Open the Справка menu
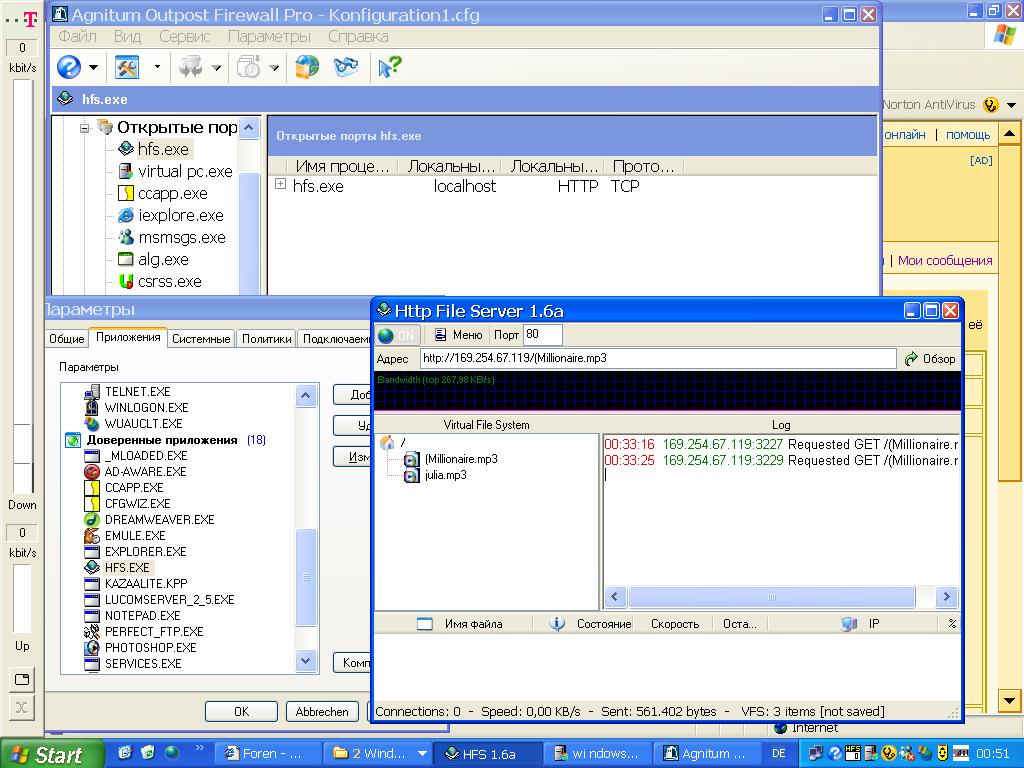 click(x=358, y=37)
